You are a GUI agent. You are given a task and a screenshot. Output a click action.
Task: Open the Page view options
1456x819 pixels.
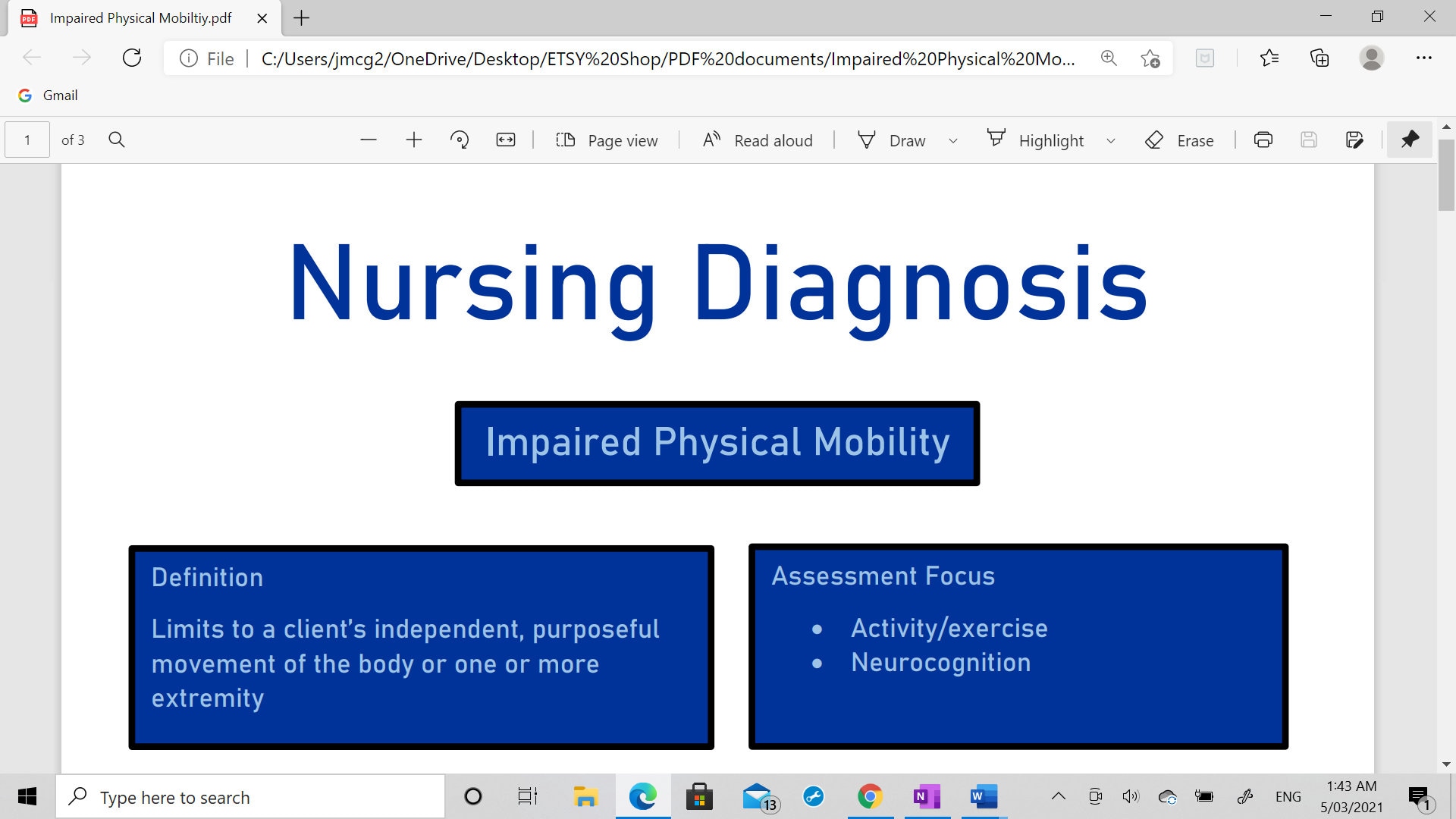tap(607, 140)
